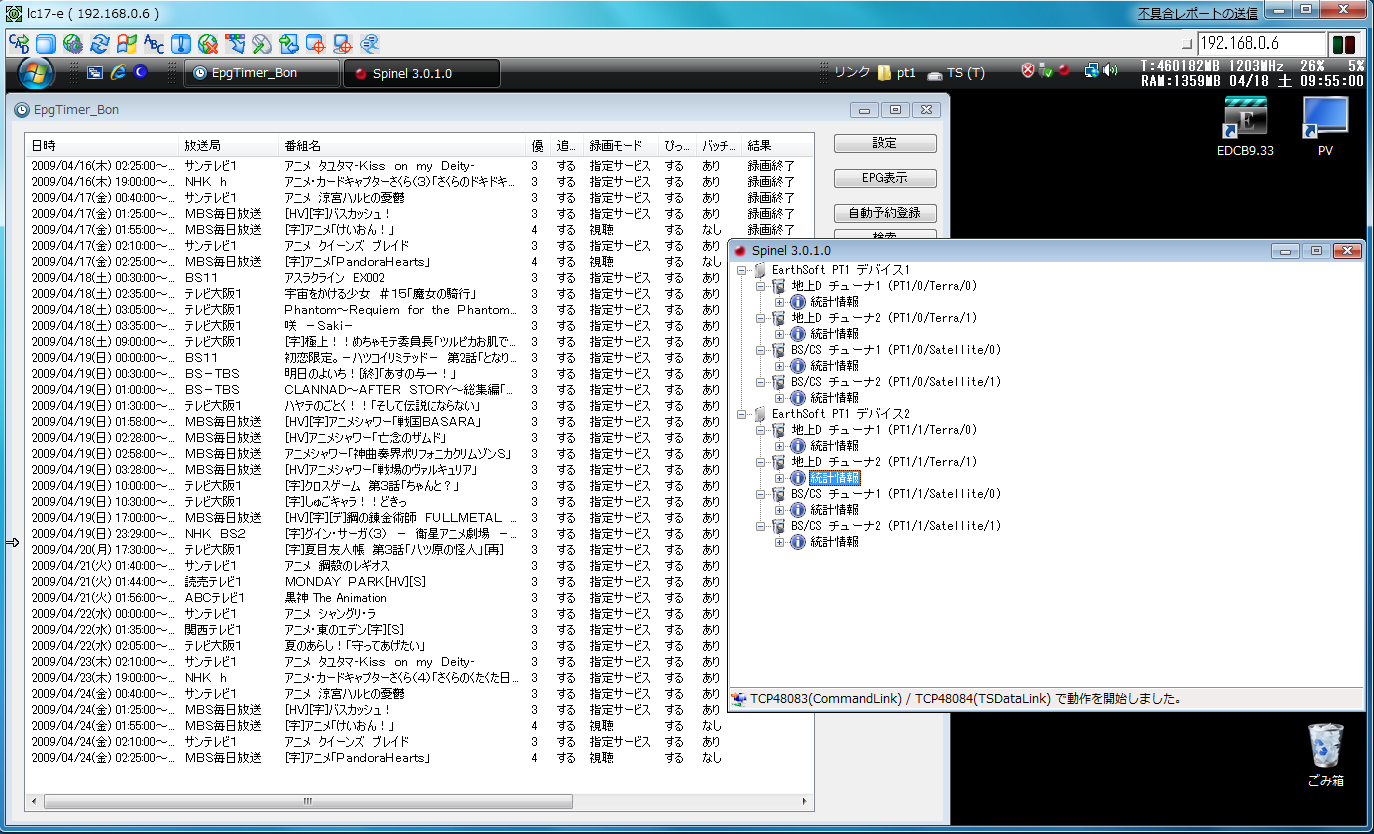This screenshot has height=834, width=1374.
Task: Open the 不具合レポートの送信 link
Action: (x=1198, y=13)
